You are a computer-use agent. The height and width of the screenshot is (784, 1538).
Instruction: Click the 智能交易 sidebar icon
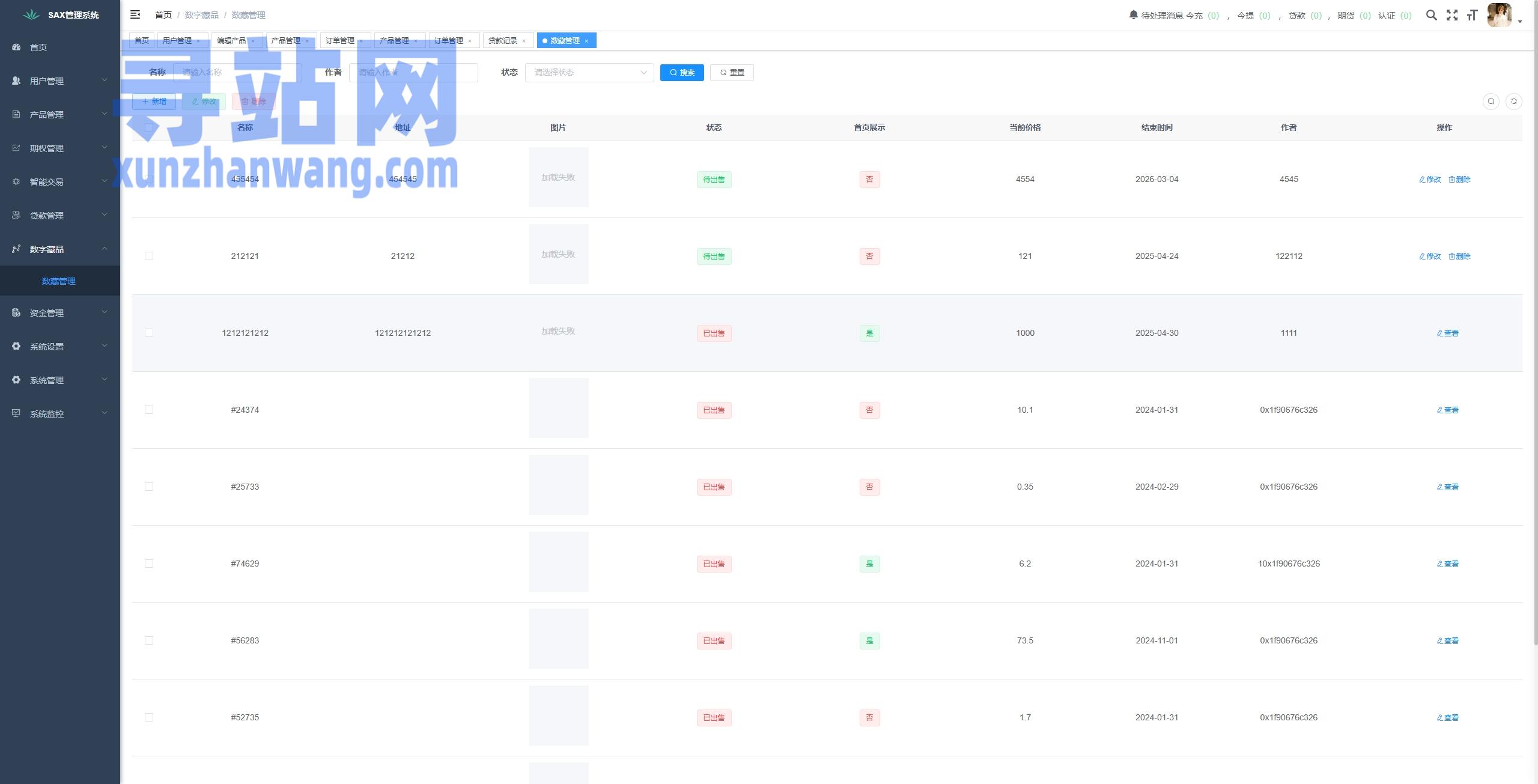point(16,181)
